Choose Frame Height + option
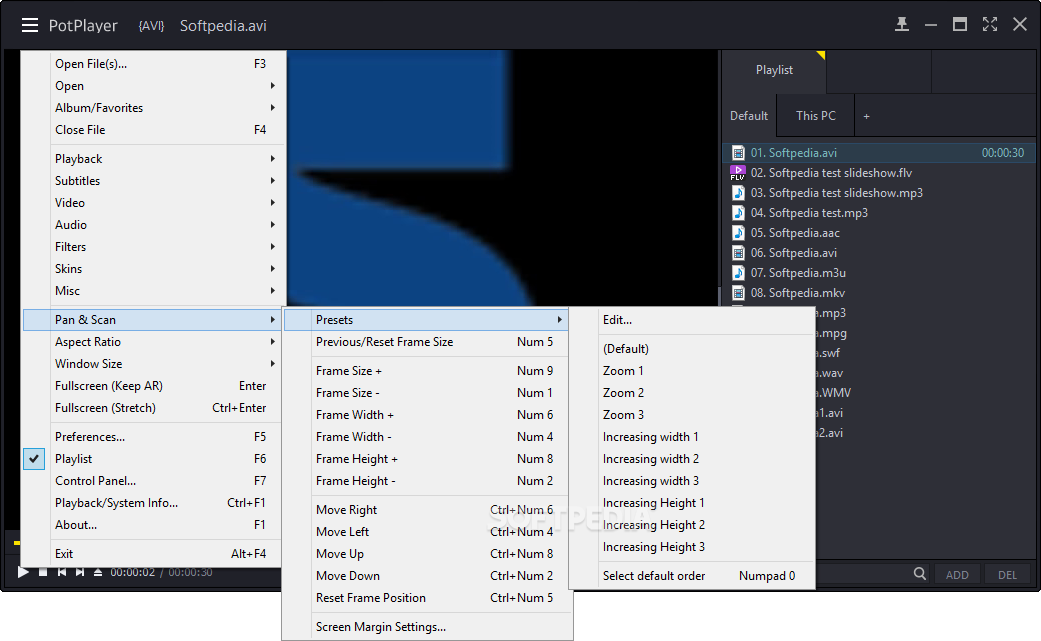The height and width of the screenshot is (641, 1041). pyautogui.click(x=427, y=459)
